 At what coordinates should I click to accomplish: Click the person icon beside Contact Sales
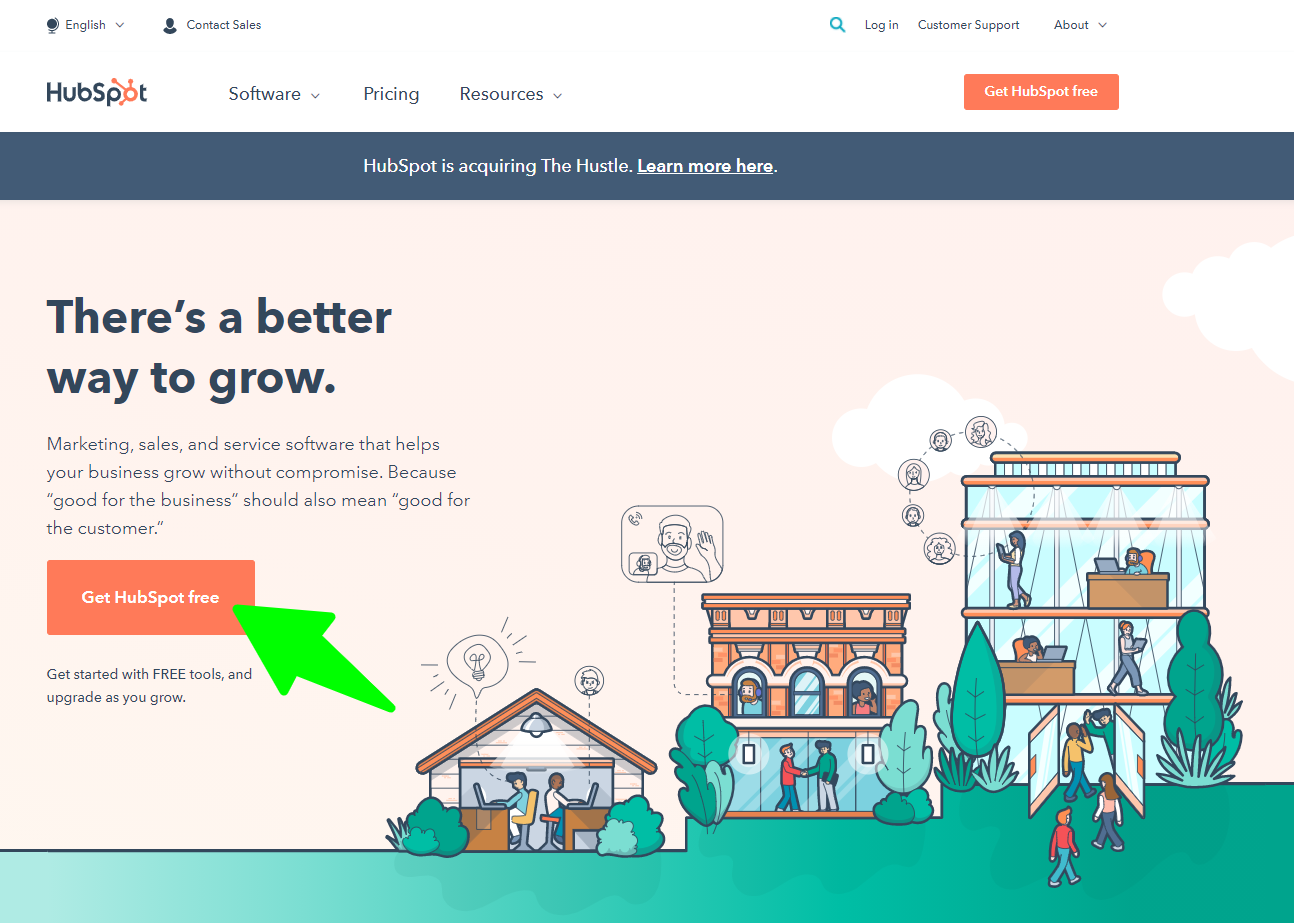pyautogui.click(x=169, y=24)
